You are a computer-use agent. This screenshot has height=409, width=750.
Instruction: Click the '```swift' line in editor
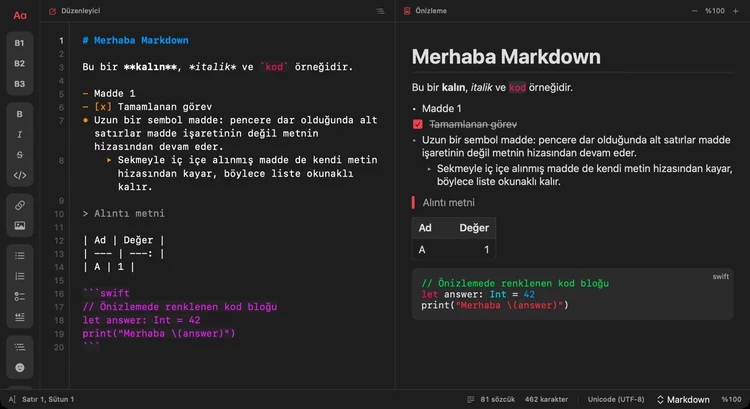point(106,293)
